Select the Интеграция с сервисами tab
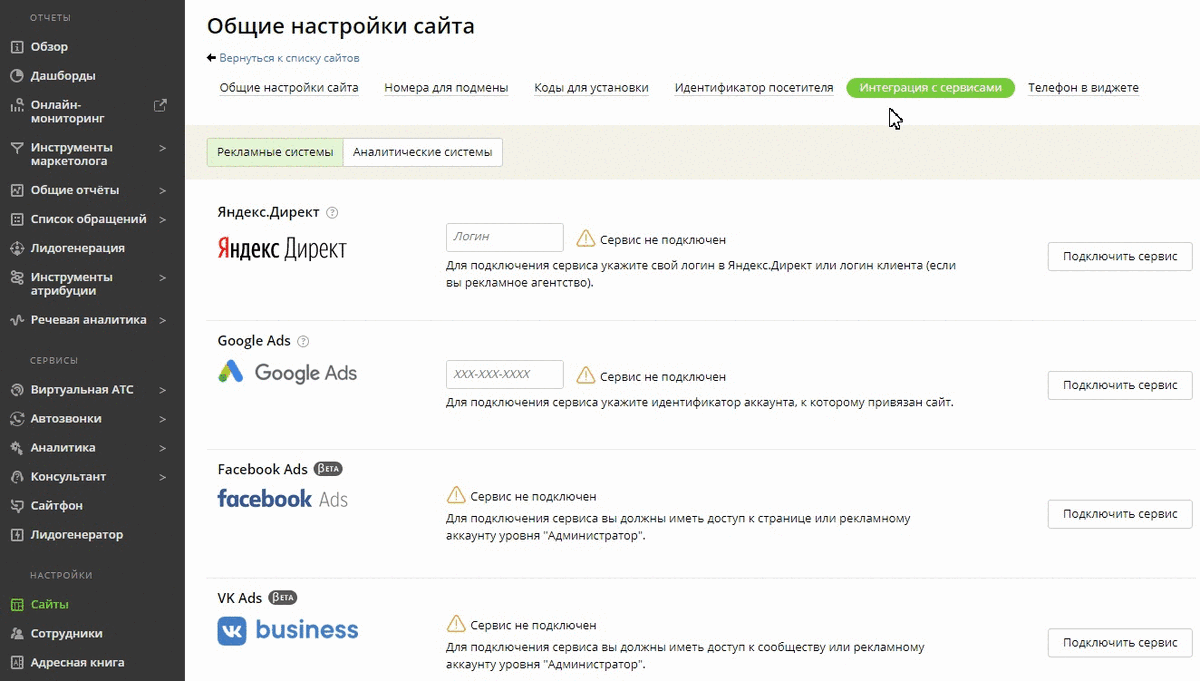This screenshot has height=681, width=1200. click(x=931, y=88)
